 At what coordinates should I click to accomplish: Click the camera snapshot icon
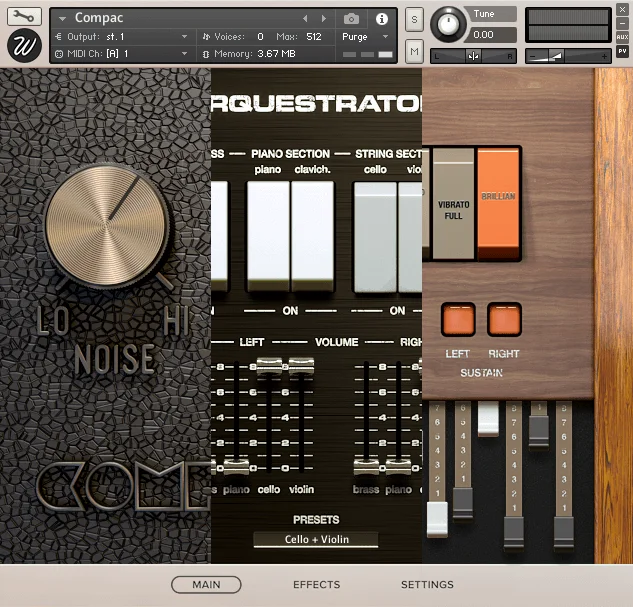[351, 19]
